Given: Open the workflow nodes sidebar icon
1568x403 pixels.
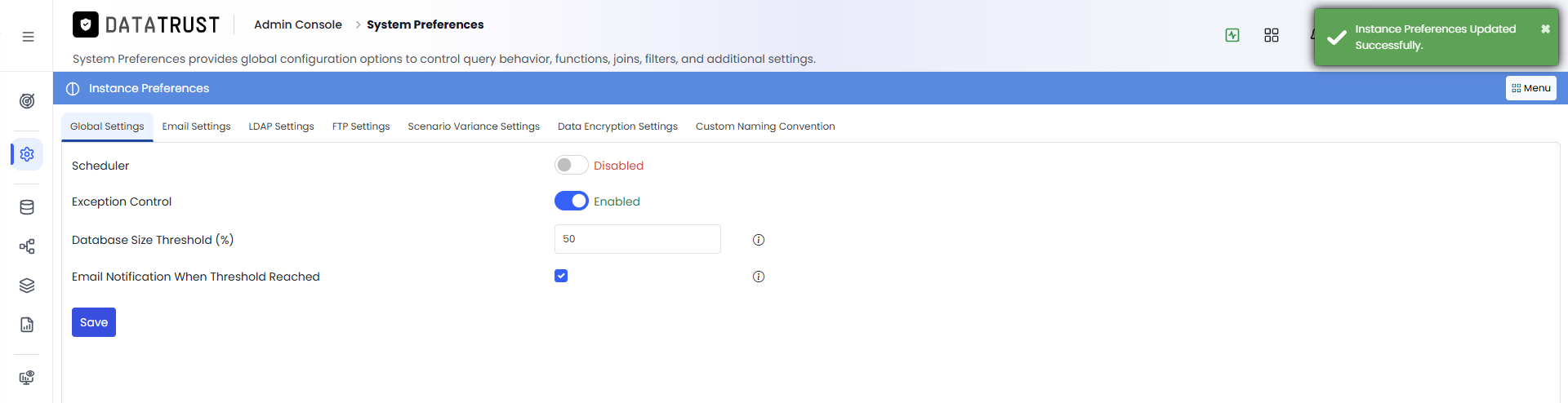Looking at the screenshot, I should point(27,246).
